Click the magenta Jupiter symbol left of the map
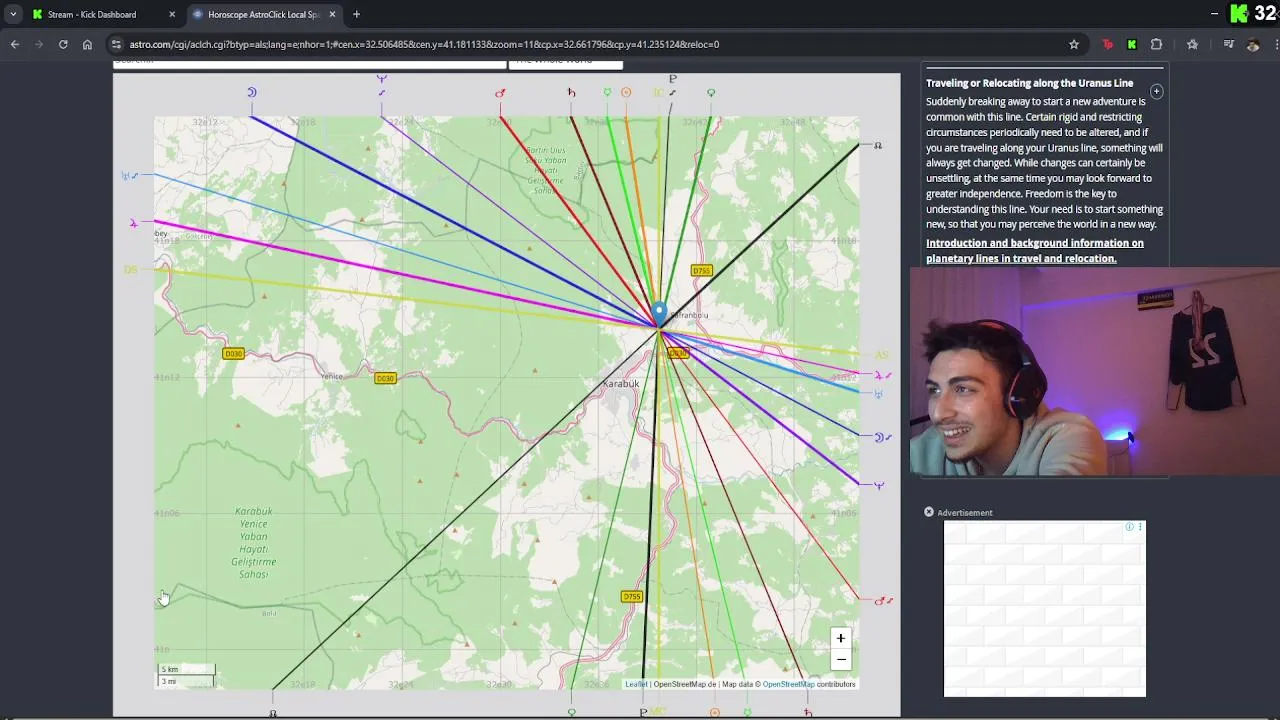The width and height of the screenshot is (1280, 720). pyautogui.click(x=133, y=223)
